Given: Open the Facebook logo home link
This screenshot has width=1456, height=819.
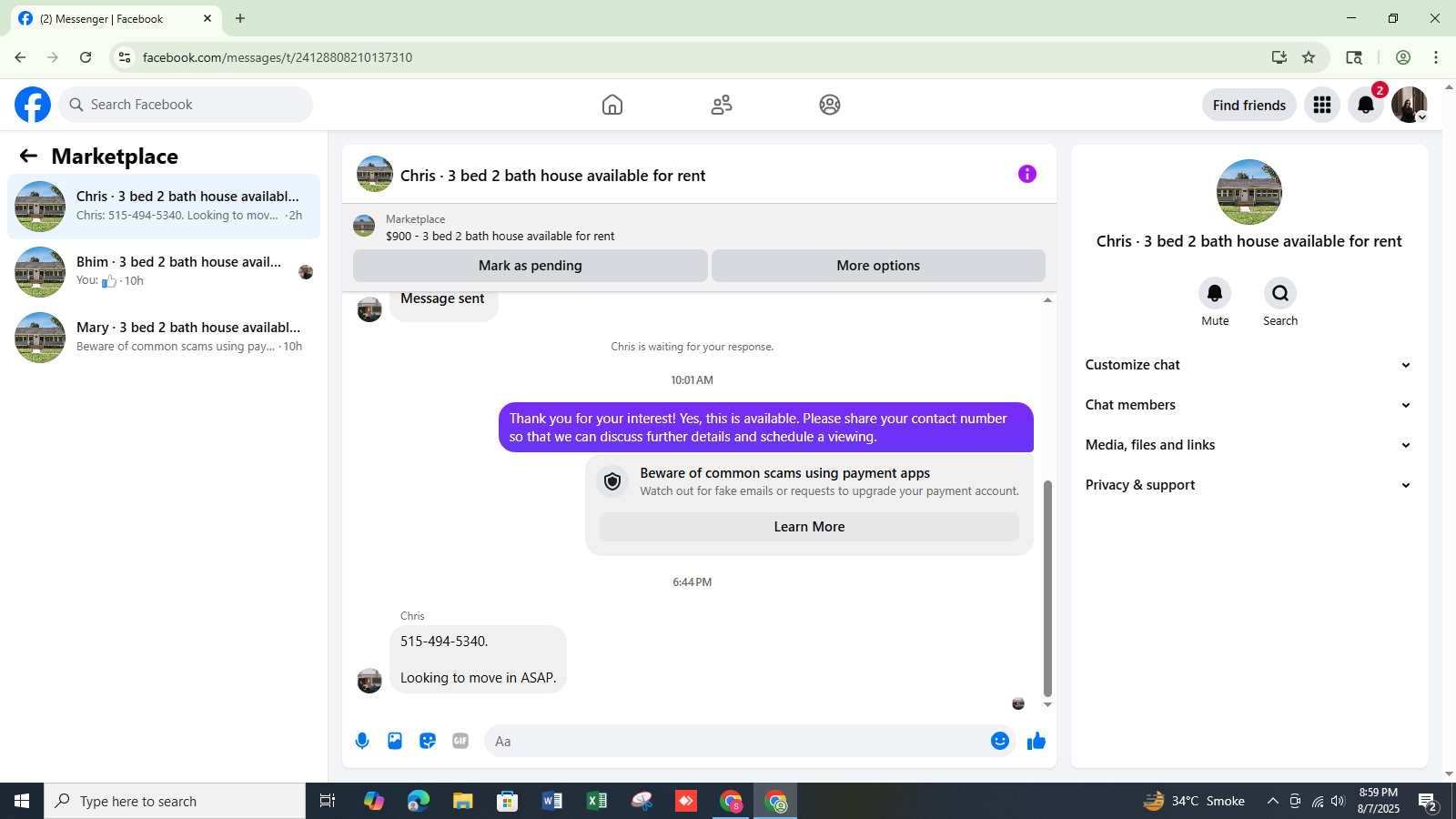Looking at the screenshot, I should 33,105.
